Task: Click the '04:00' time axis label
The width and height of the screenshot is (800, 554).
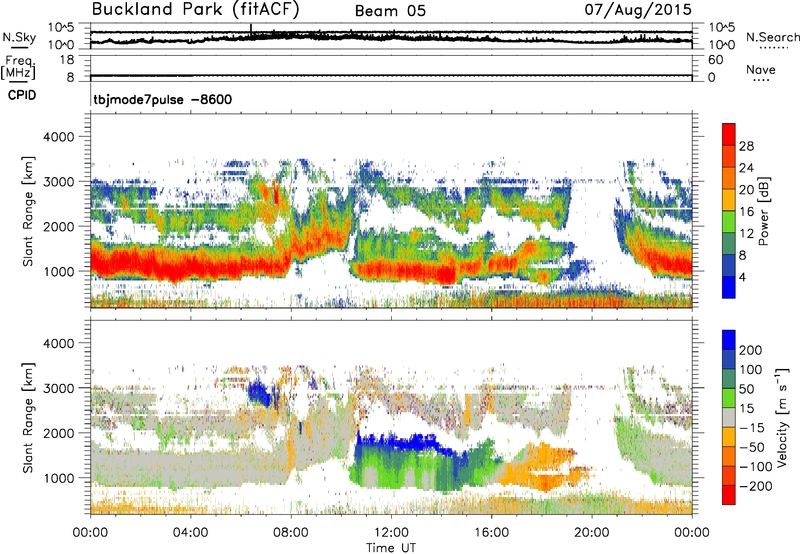Action: (190, 533)
